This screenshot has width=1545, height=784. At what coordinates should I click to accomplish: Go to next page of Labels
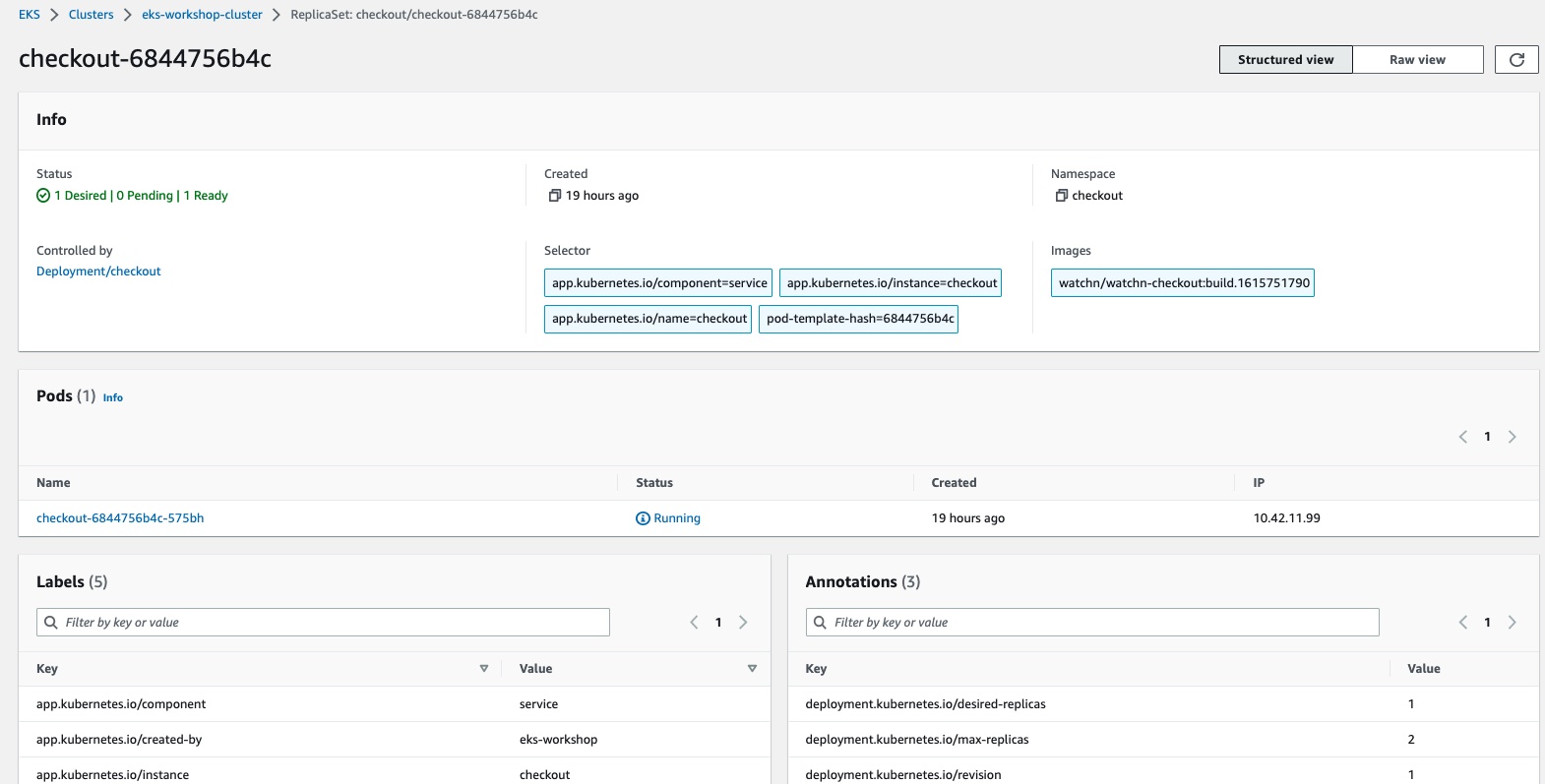tap(743, 623)
